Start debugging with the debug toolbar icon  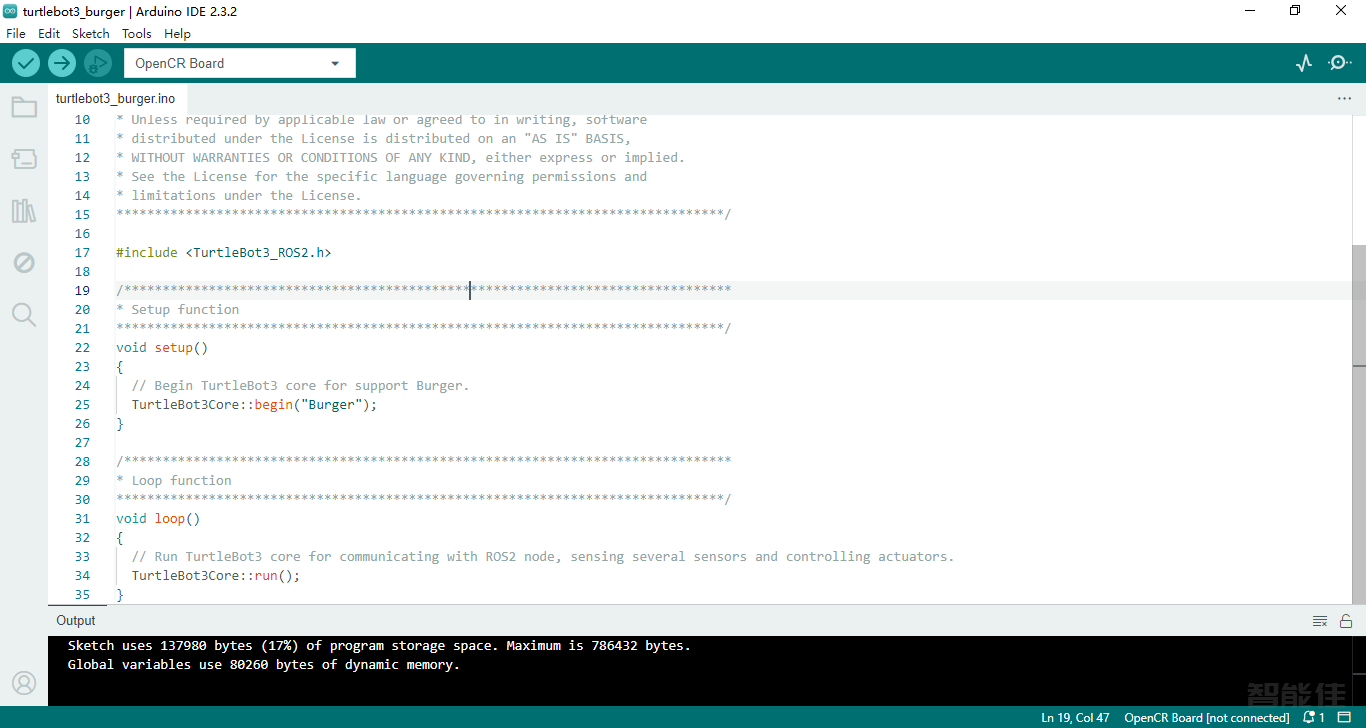click(97, 62)
